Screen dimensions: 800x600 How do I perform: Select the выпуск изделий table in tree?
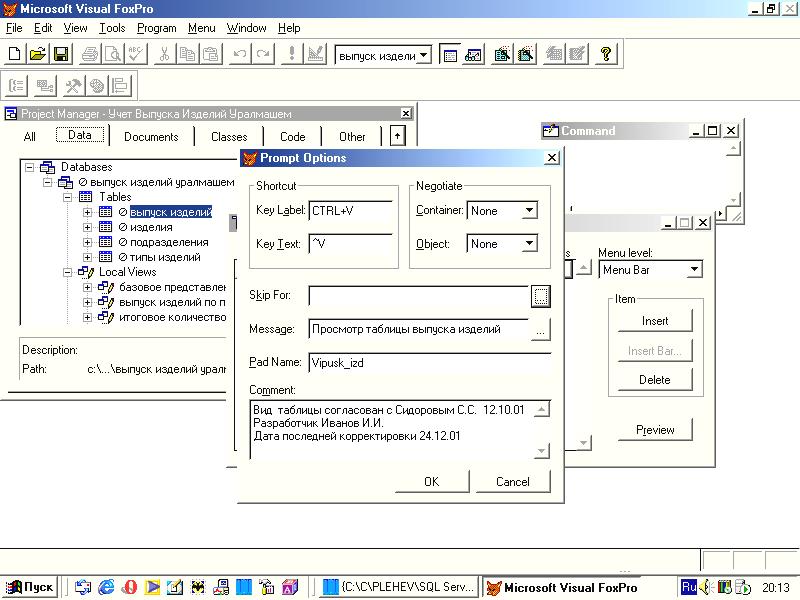[x=170, y=212]
